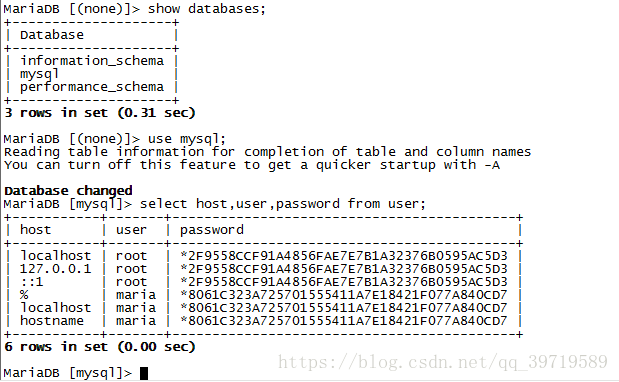Click the "show databases;" command text
This screenshot has height=382, width=619.
[207, 9]
